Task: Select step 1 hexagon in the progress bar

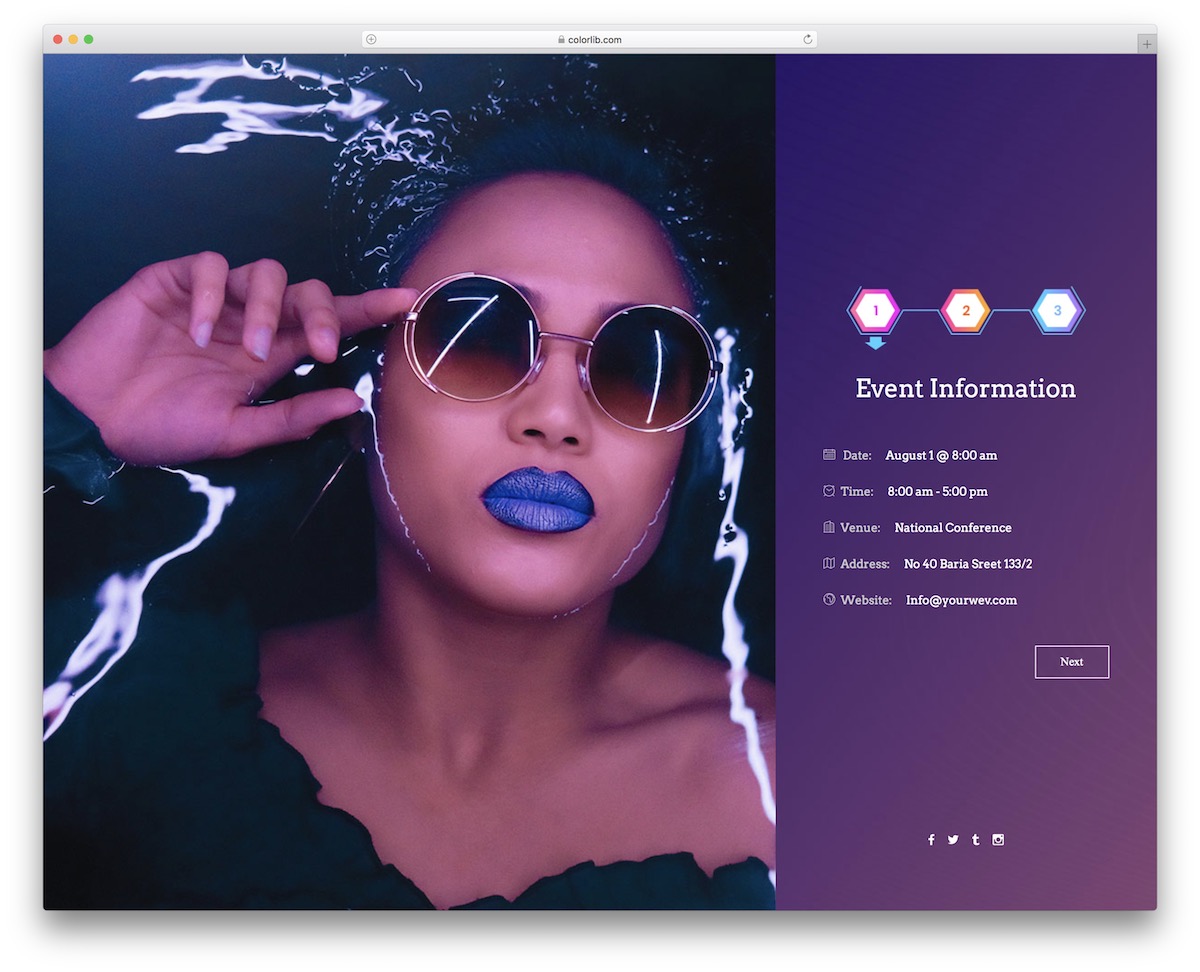Action: click(874, 311)
